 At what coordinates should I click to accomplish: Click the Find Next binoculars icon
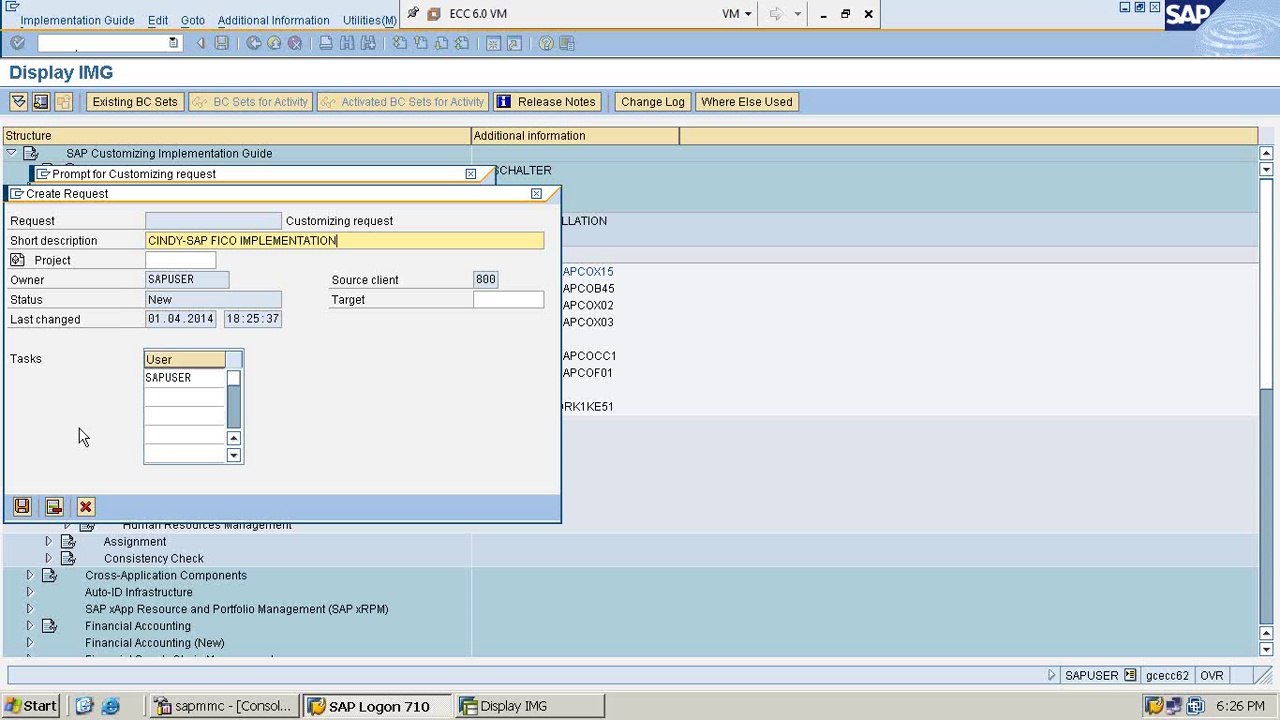368,43
